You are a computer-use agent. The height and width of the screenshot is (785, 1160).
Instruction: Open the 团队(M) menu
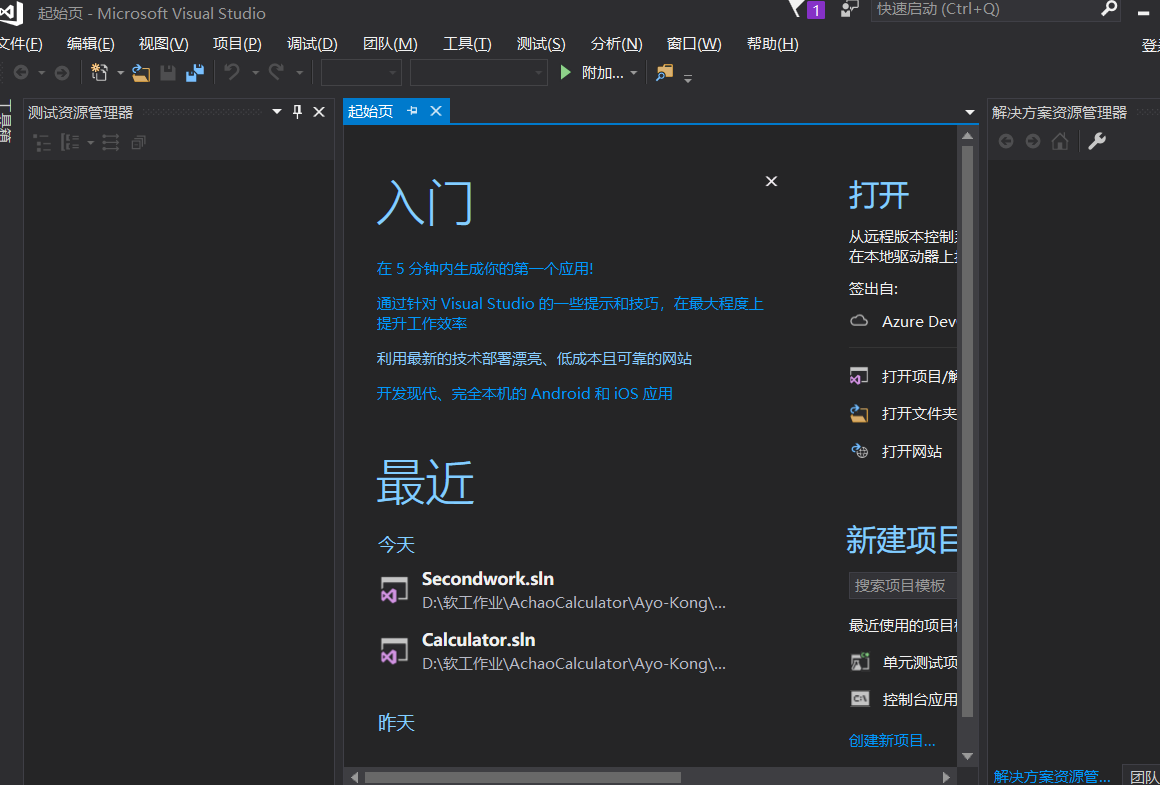point(390,44)
